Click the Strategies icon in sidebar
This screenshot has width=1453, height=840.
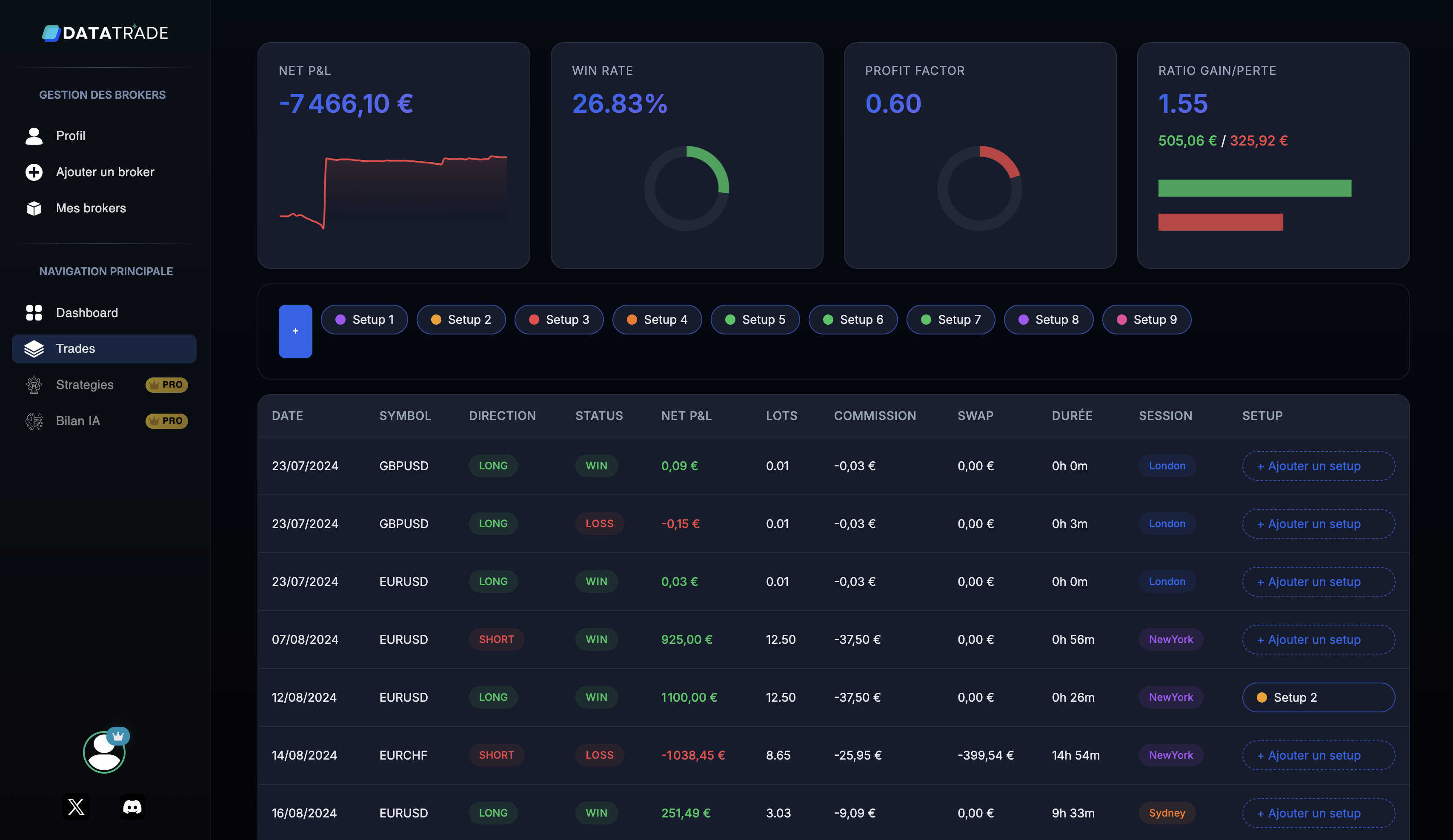pos(34,384)
